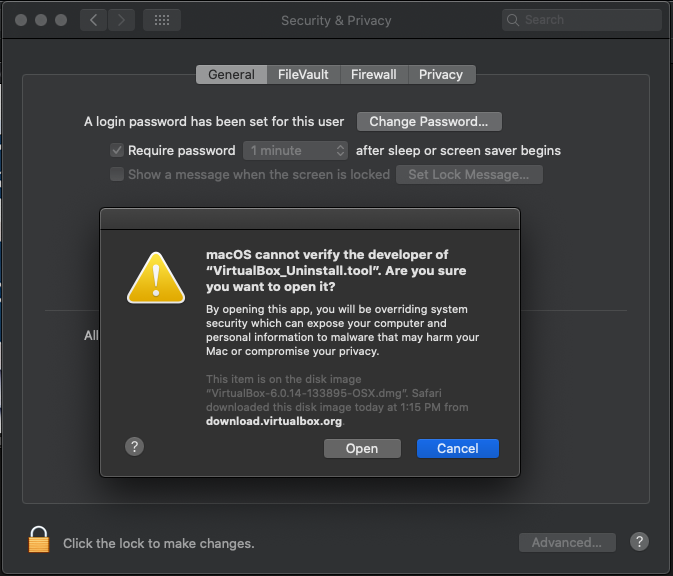The height and width of the screenshot is (576, 673).
Task: Open the Privacy tab
Action: pos(441,75)
